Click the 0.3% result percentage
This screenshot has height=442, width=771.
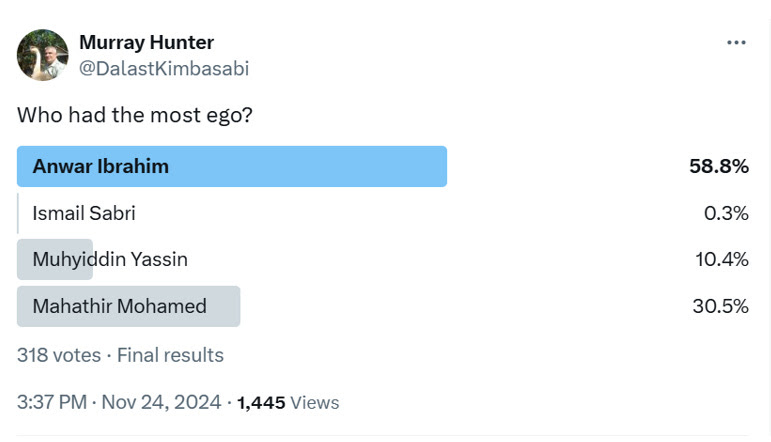click(726, 213)
